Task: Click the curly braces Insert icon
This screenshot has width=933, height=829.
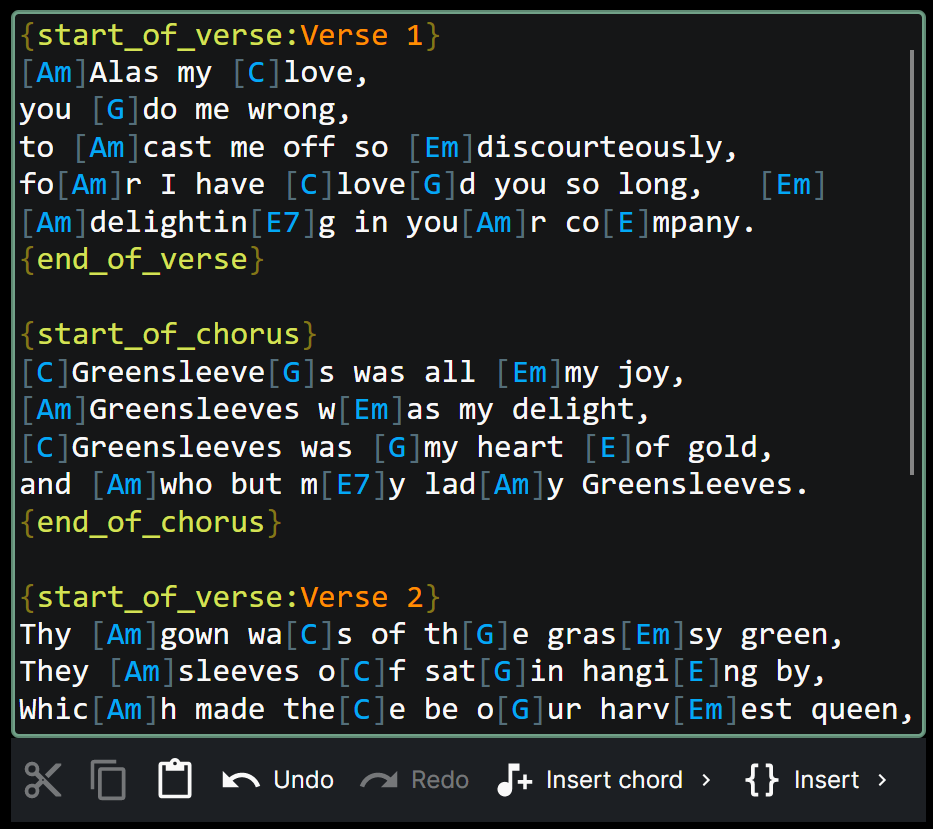Action: pos(762,780)
